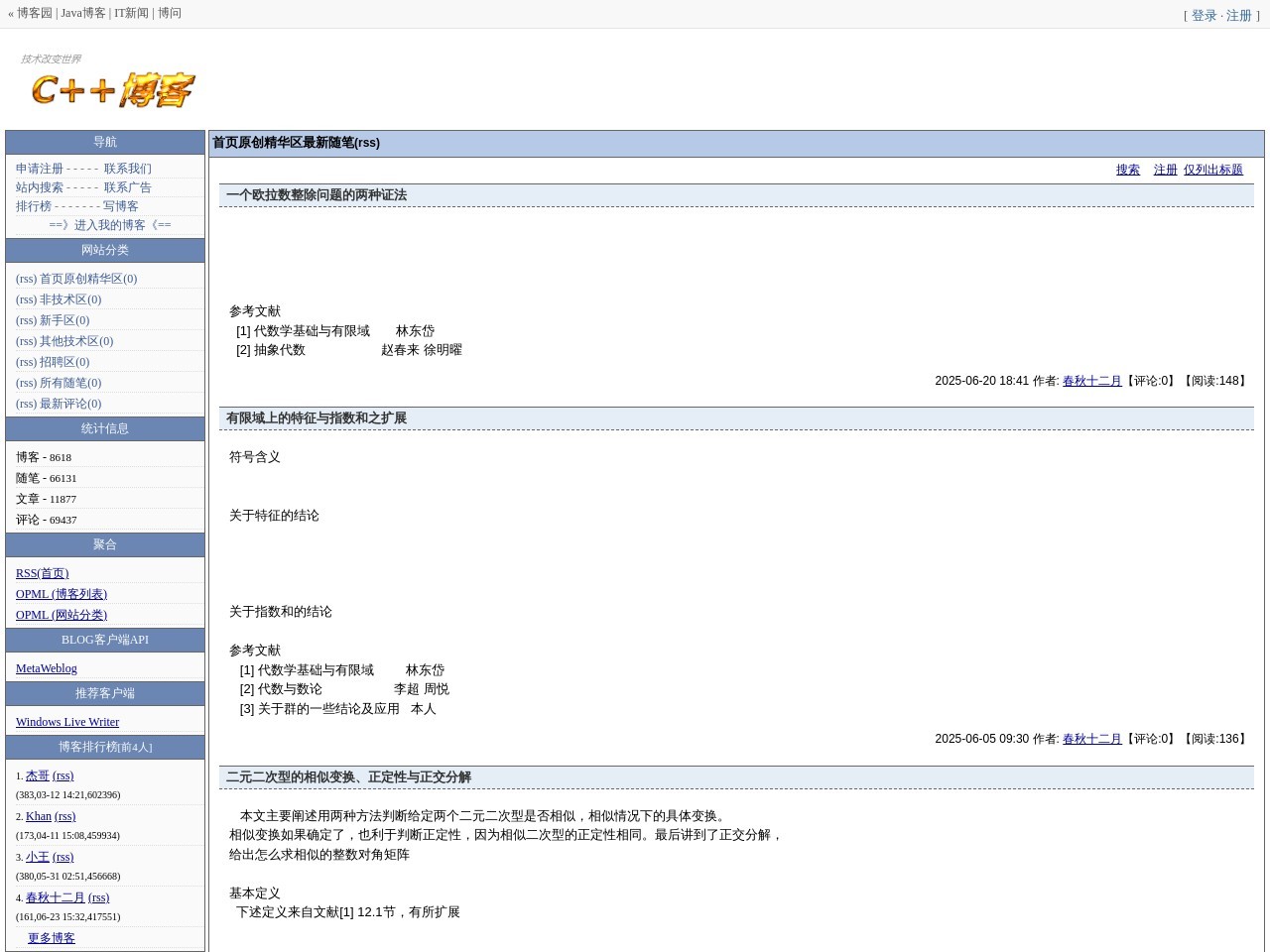1270x952 pixels.
Task: Open IT新闻 from the top menu
Action: 131,13
